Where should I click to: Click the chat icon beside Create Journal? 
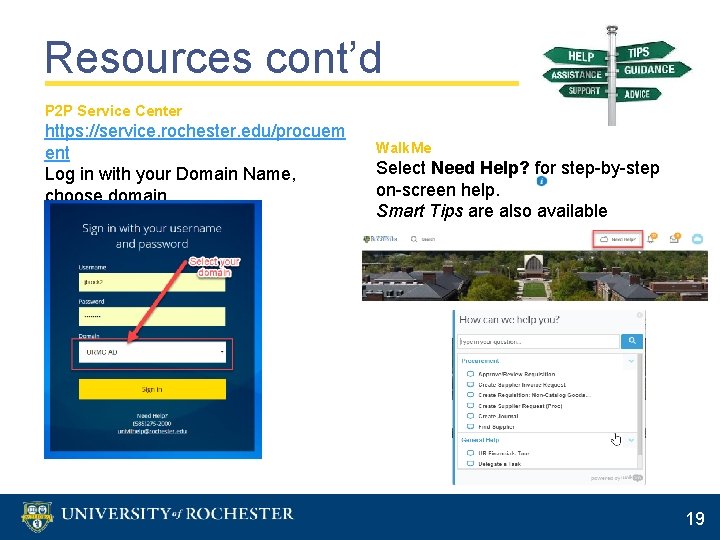tap(470, 416)
